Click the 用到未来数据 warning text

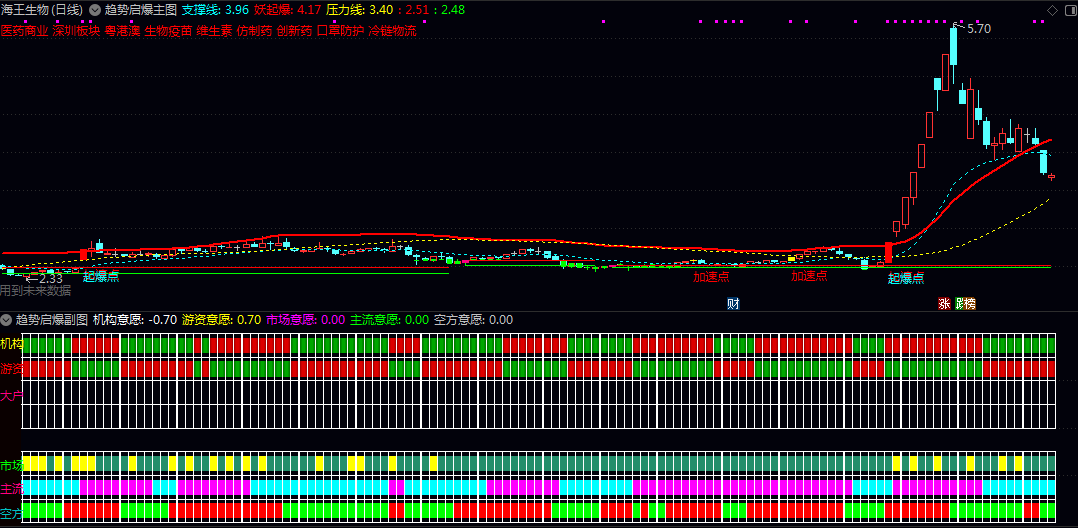(x=36, y=291)
